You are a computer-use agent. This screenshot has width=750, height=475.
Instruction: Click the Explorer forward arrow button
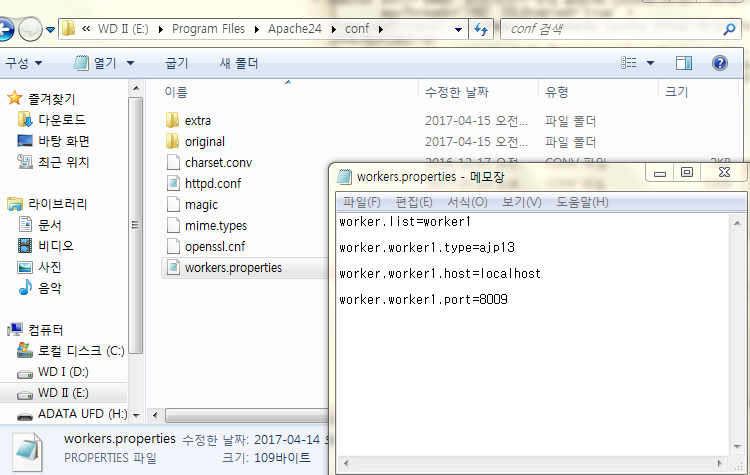30,29
